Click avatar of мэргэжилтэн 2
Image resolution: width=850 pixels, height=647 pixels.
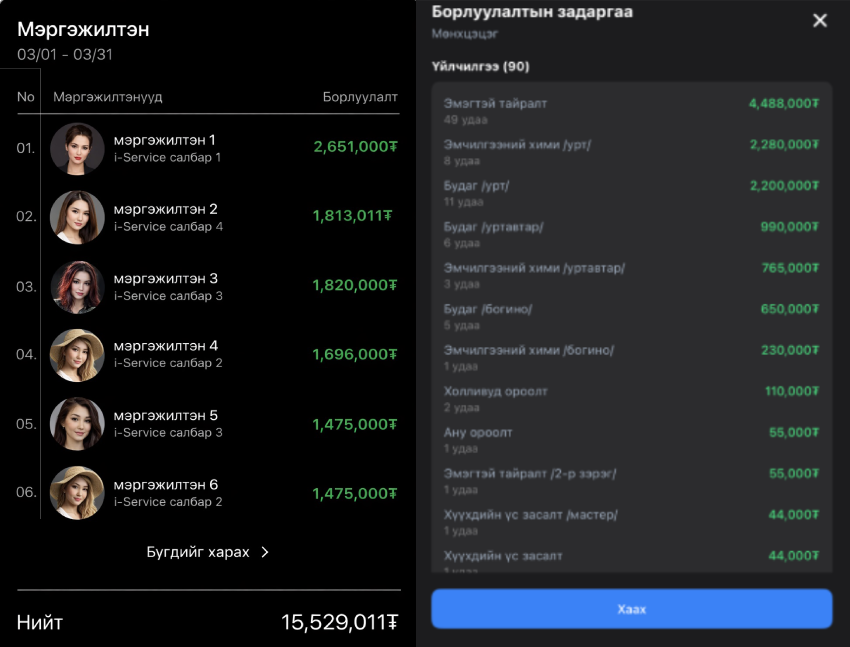(x=77, y=217)
